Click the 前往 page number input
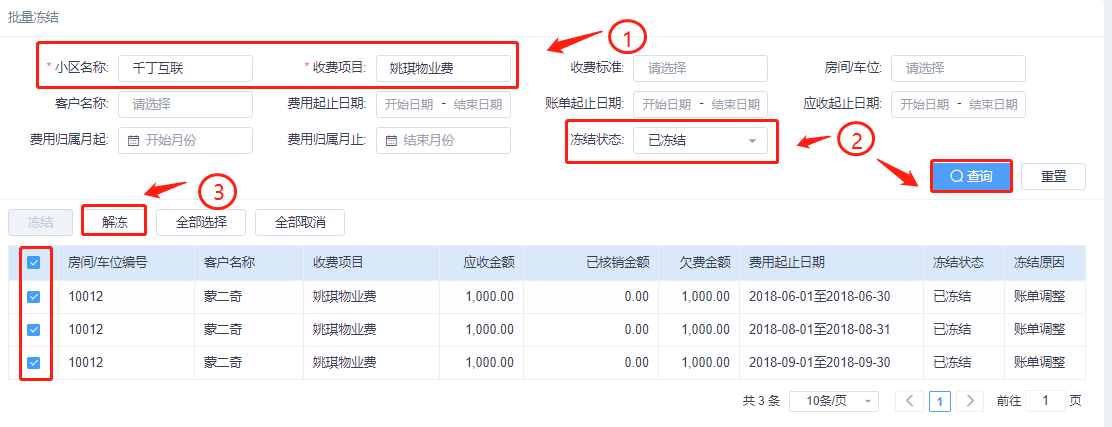The image size is (1112, 427). point(1045,401)
